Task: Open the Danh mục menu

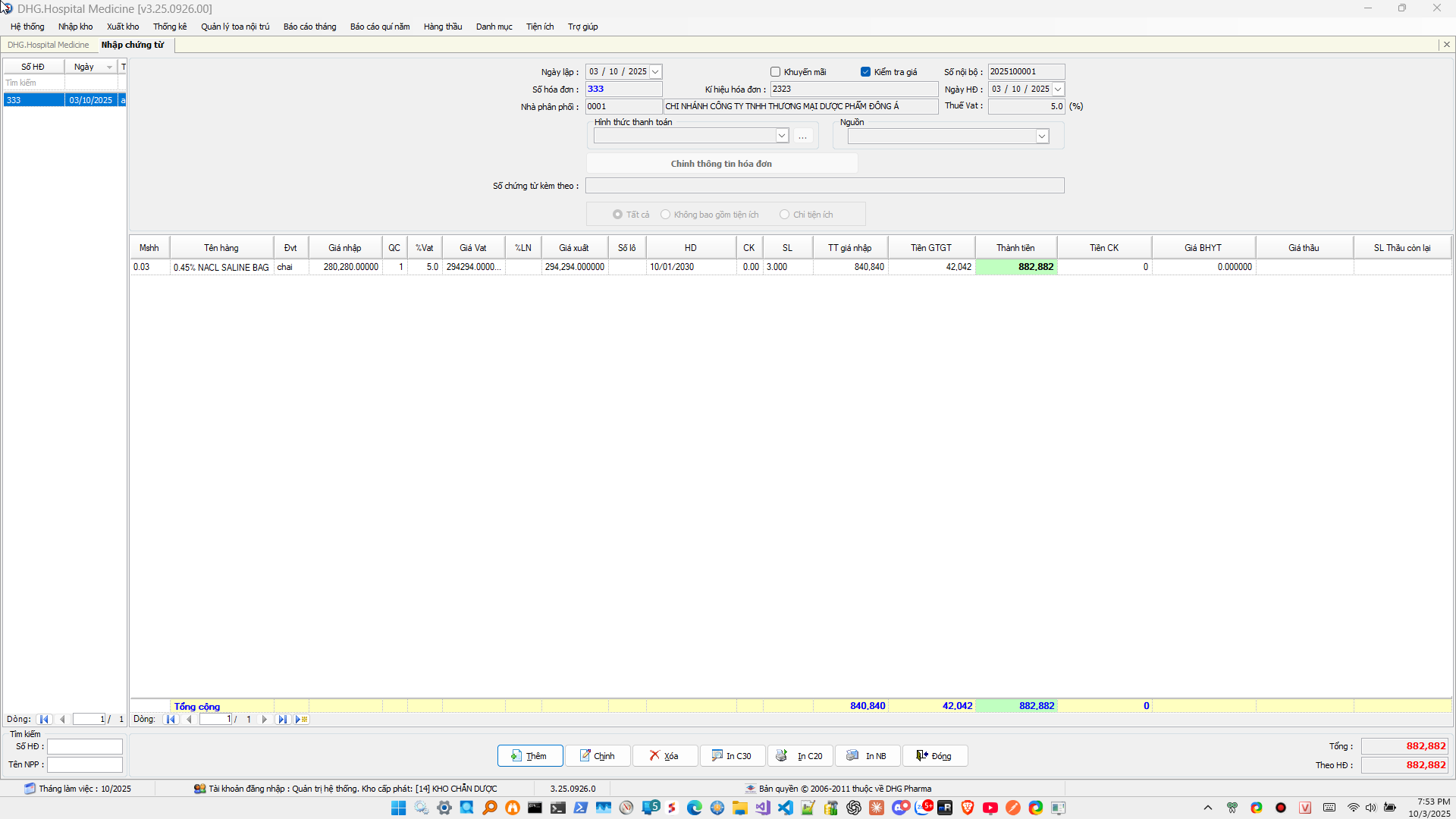Action: coord(494,27)
